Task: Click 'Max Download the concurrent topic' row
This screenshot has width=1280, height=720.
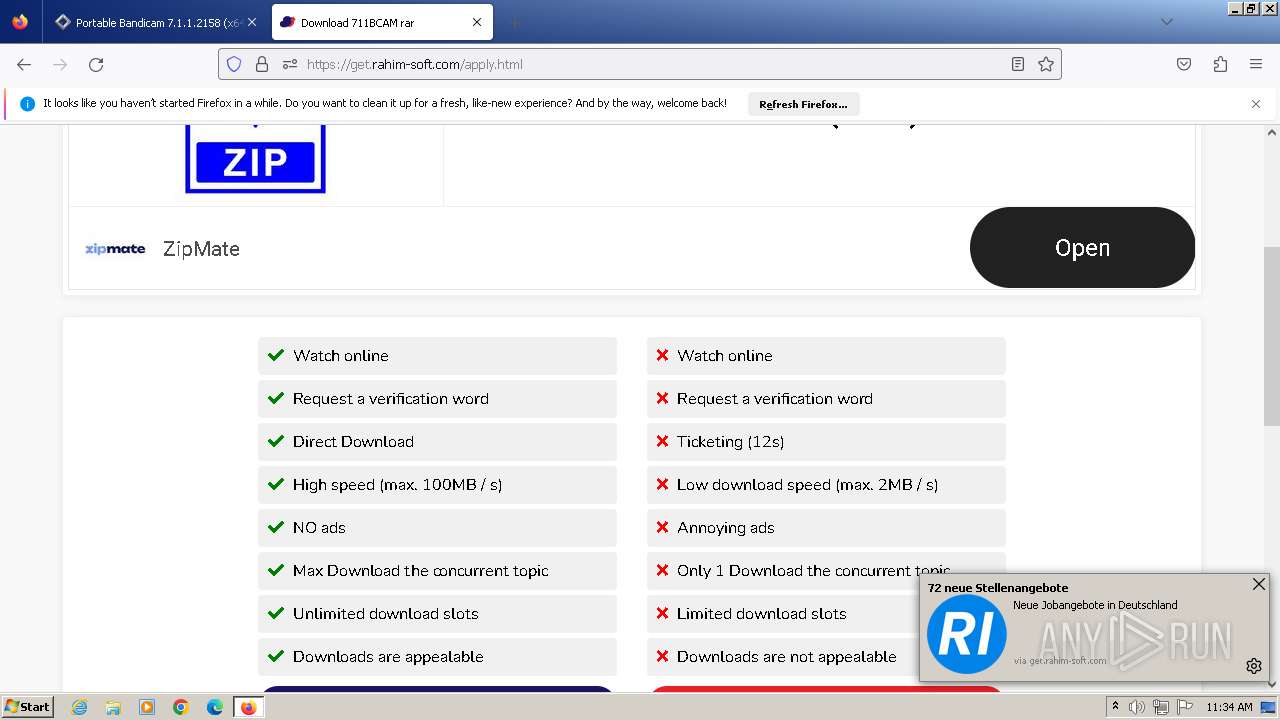Action: 437,571
